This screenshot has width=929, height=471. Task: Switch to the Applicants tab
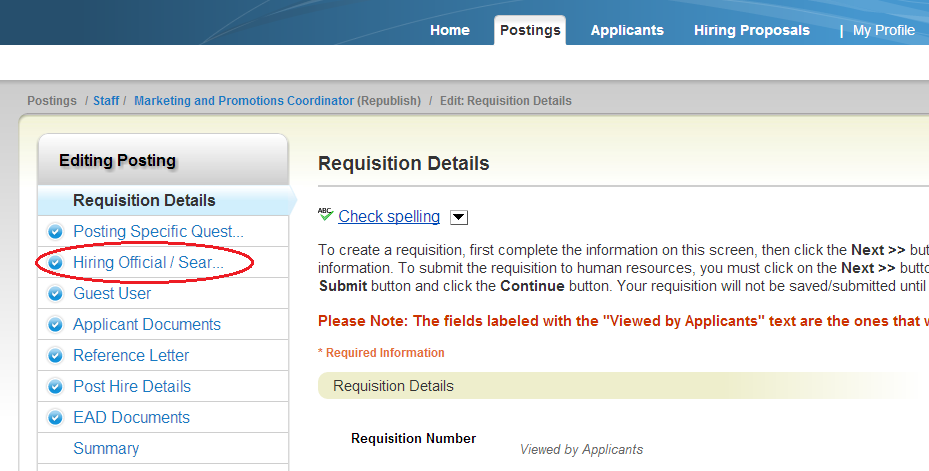pyautogui.click(x=627, y=30)
